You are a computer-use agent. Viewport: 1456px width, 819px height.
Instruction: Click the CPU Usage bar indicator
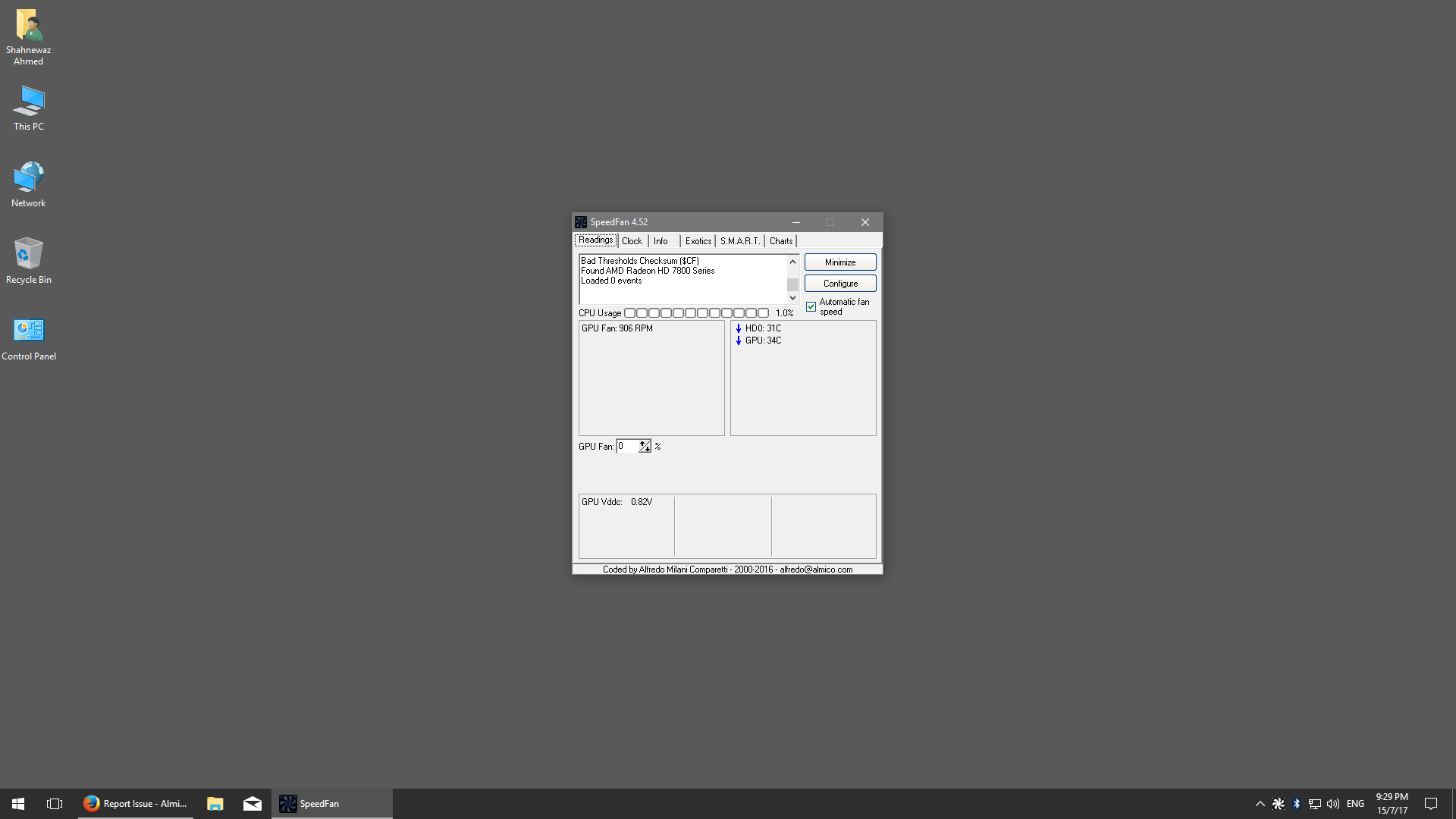coord(696,313)
